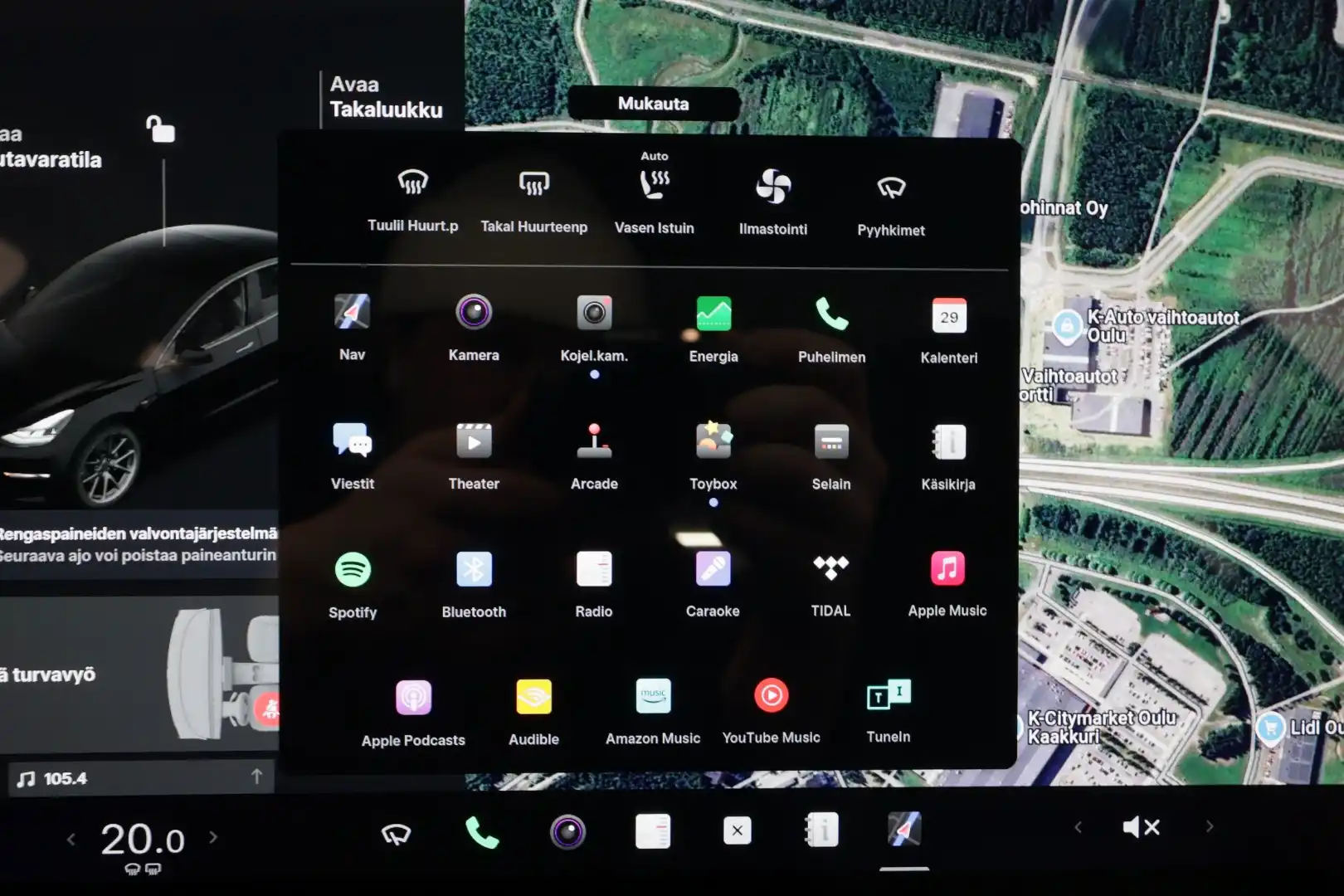
Task: Close app launcher with dock X button
Action: (738, 830)
